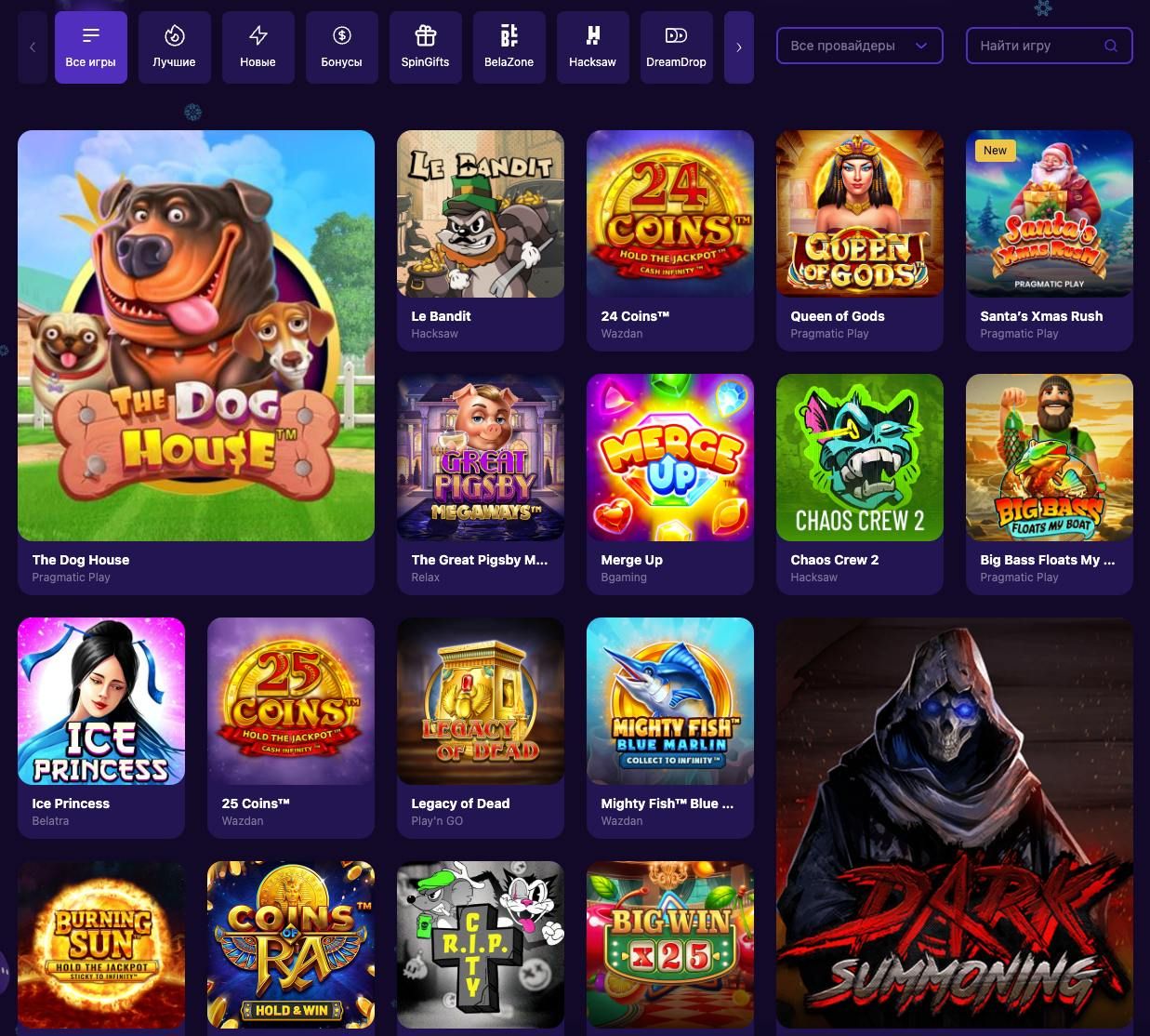
Task: Click the Найти игру search field
Action: pyautogui.click(x=1050, y=46)
